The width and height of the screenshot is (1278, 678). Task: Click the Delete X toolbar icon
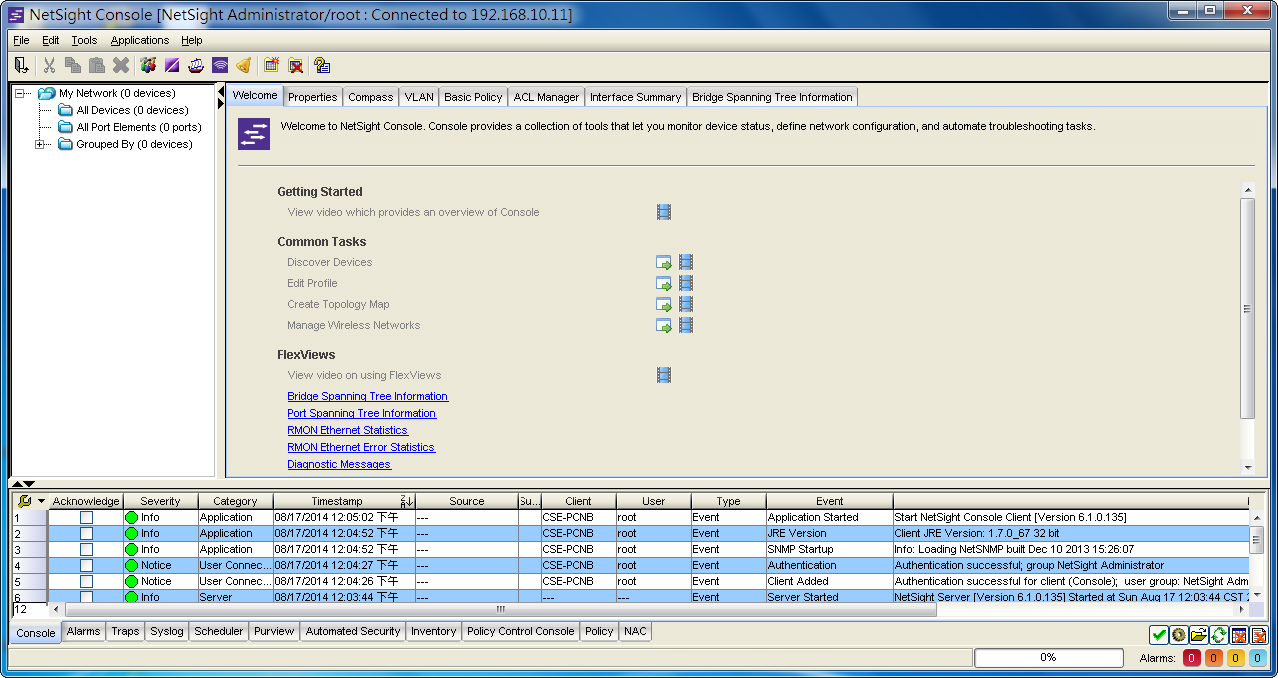[x=121, y=65]
